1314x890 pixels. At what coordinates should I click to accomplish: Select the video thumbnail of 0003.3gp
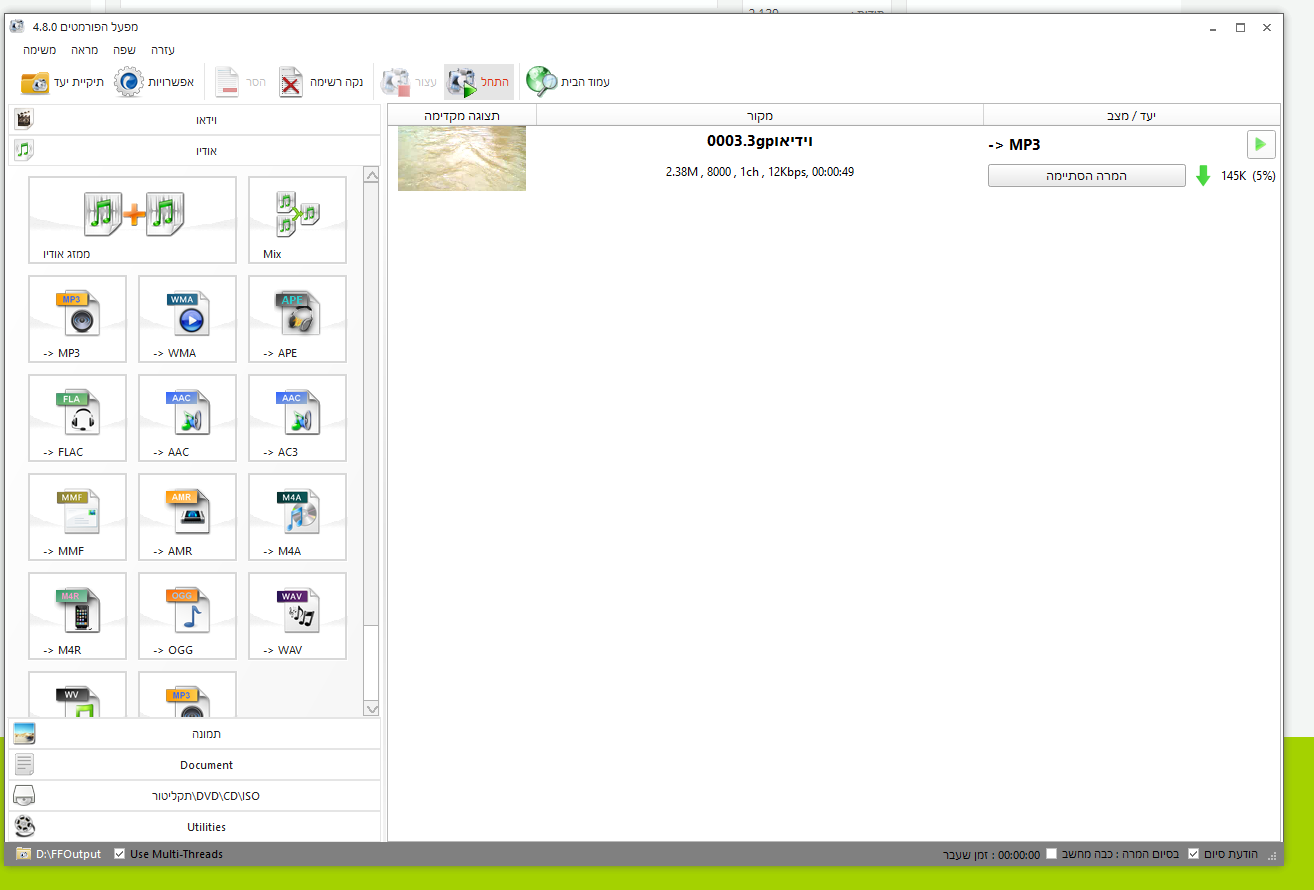[x=462, y=158]
